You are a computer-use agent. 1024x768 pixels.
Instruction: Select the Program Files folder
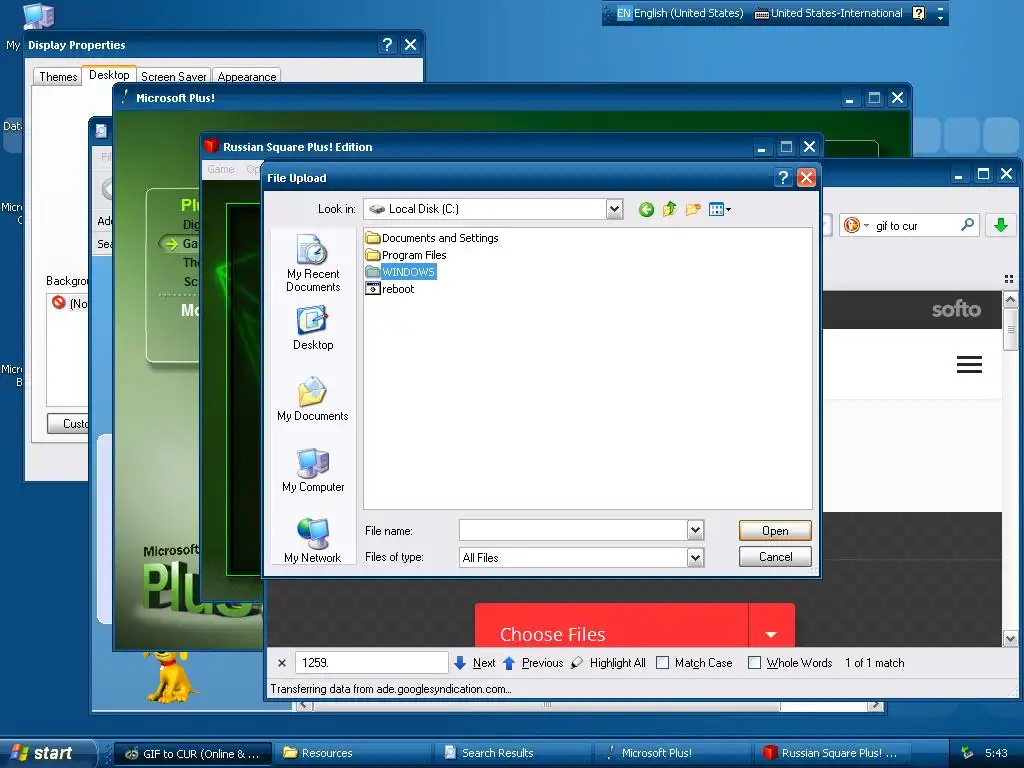click(x=406, y=255)
